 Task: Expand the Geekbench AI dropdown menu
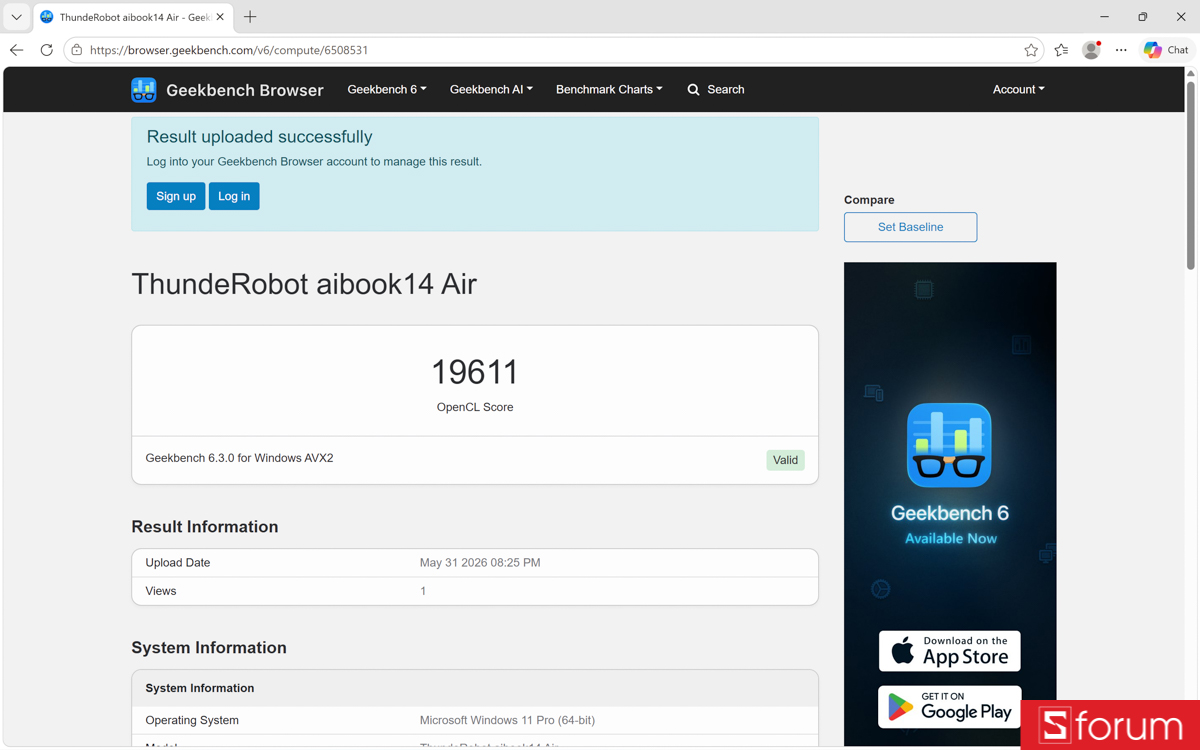pos(491,90)
